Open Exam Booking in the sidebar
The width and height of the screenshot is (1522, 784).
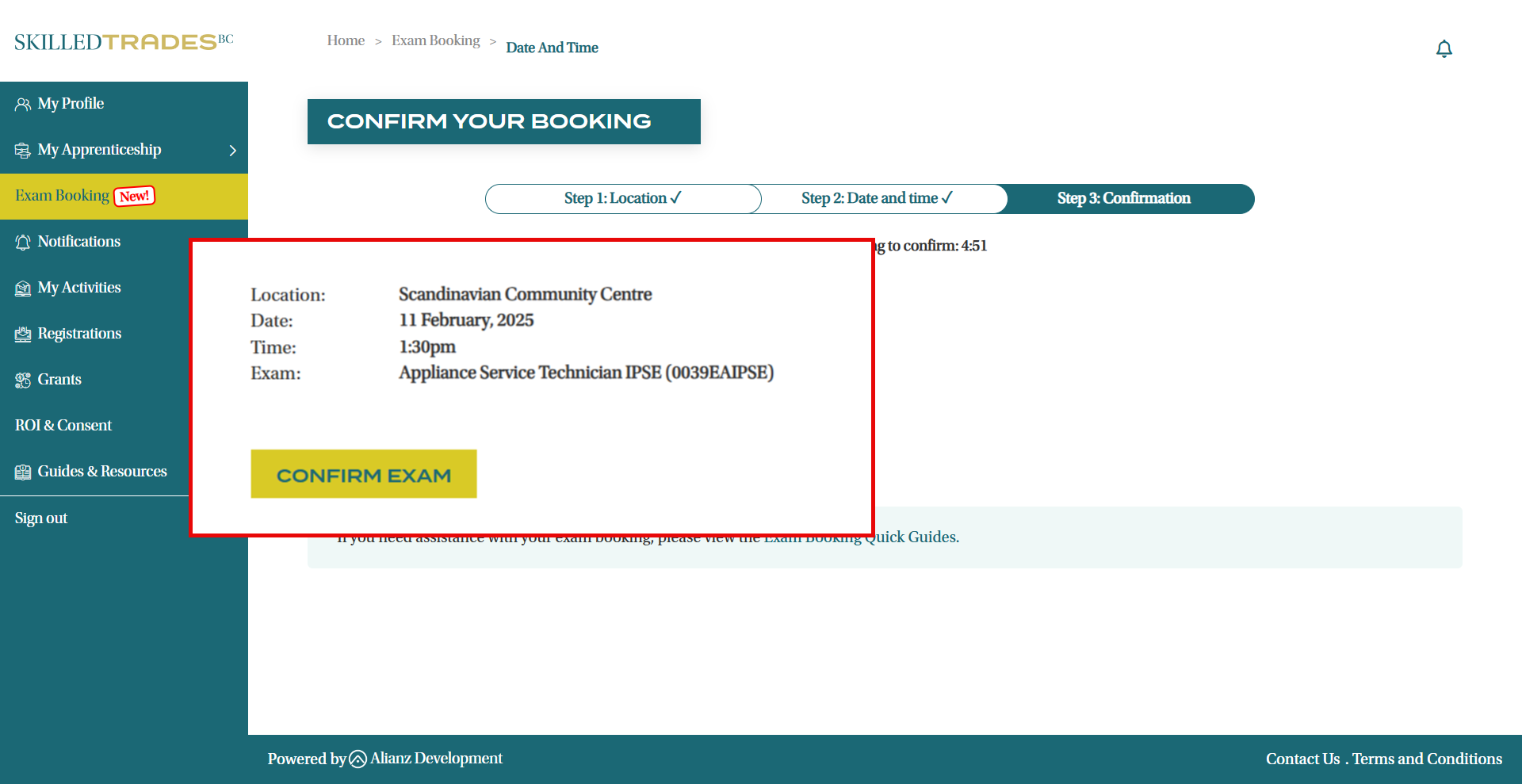[x=62, y=196]
